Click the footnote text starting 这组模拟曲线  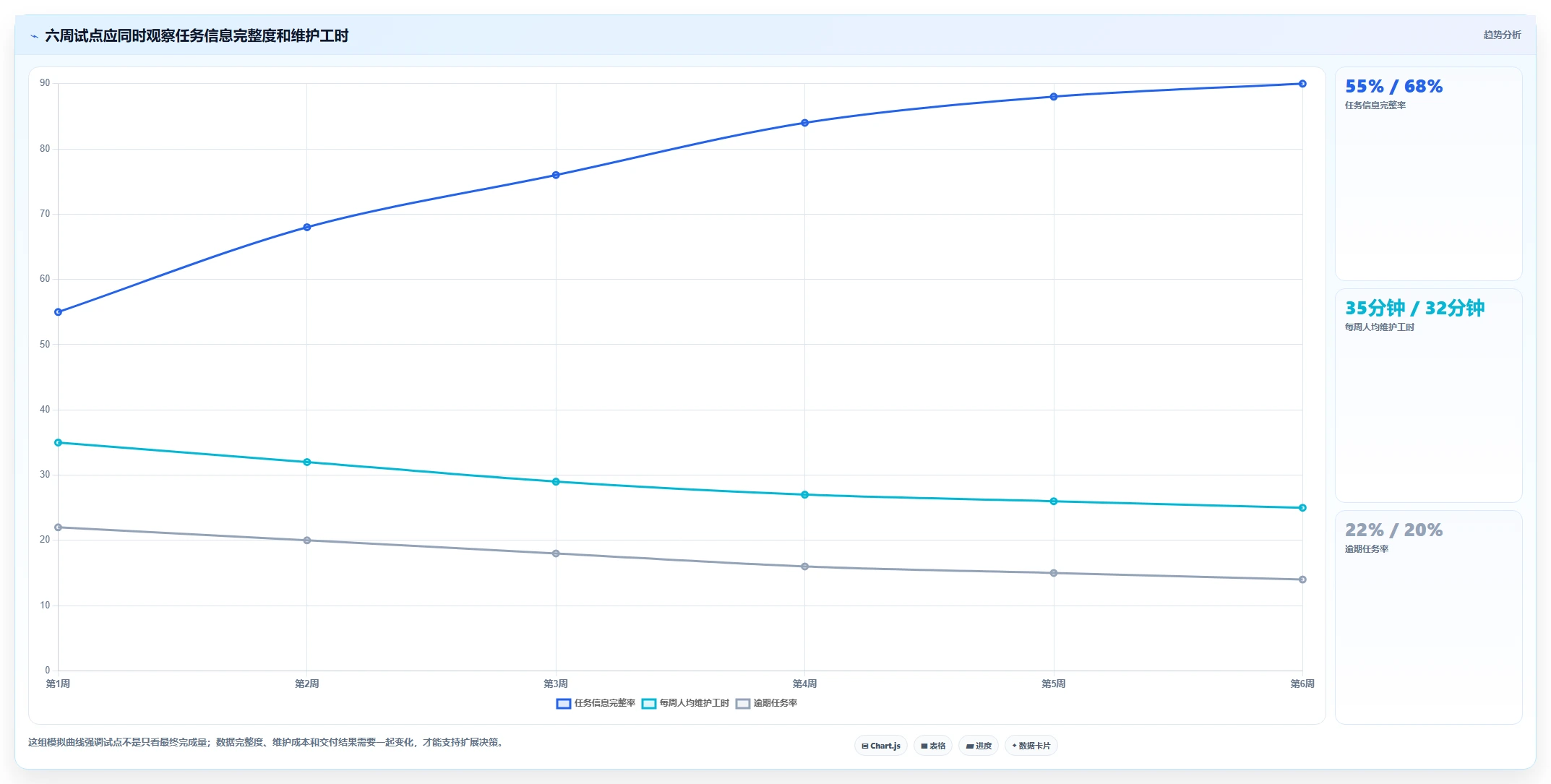click(267, 742)
